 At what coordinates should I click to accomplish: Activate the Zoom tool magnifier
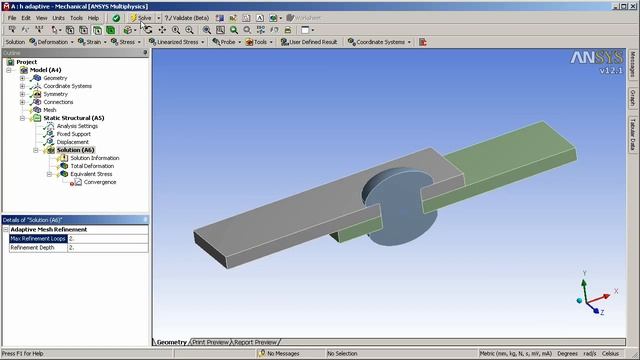click(176, 30)
